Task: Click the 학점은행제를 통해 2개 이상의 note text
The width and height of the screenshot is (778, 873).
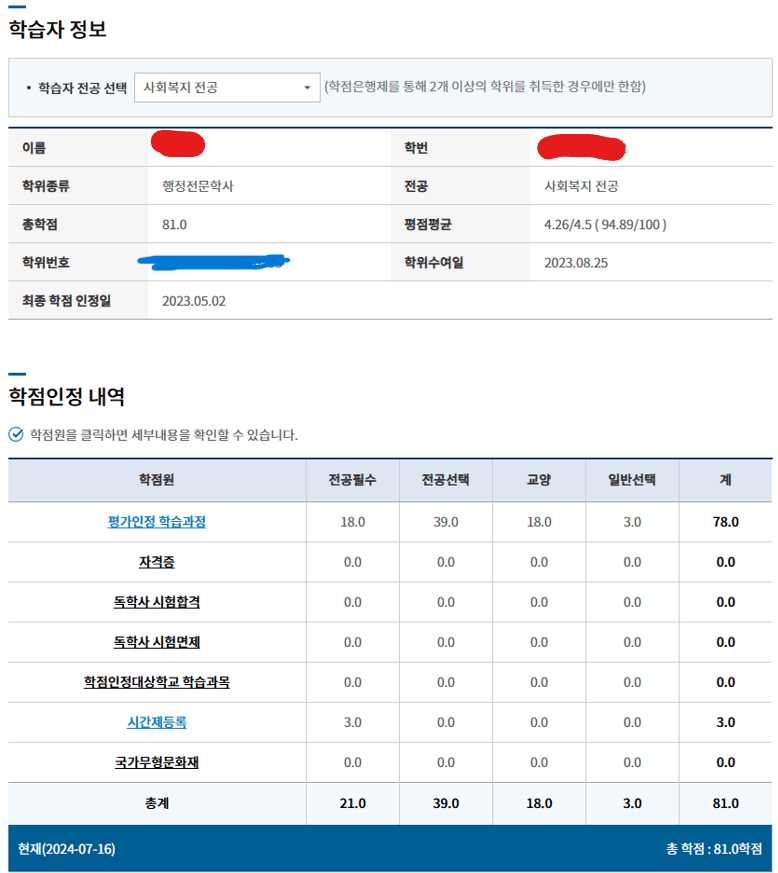Action: pos(485,86)
